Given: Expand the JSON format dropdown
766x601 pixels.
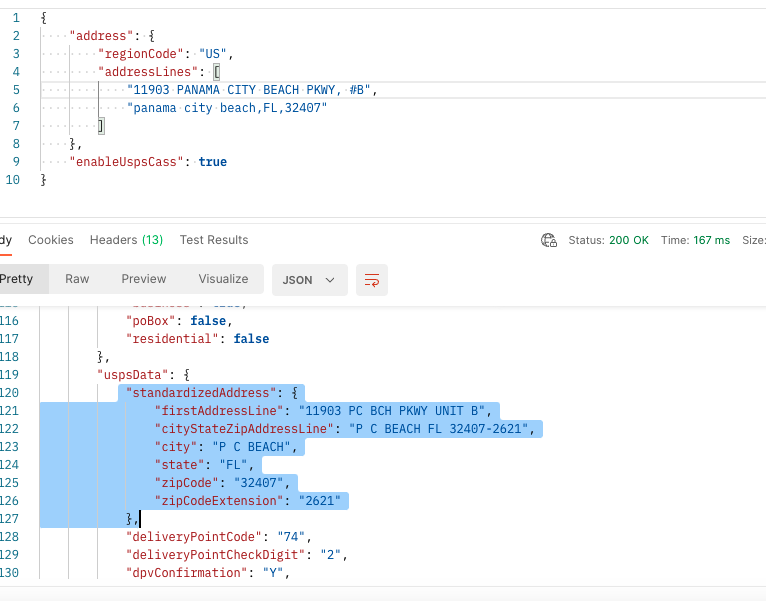Looking at the screenshot, I should (309, 280).
